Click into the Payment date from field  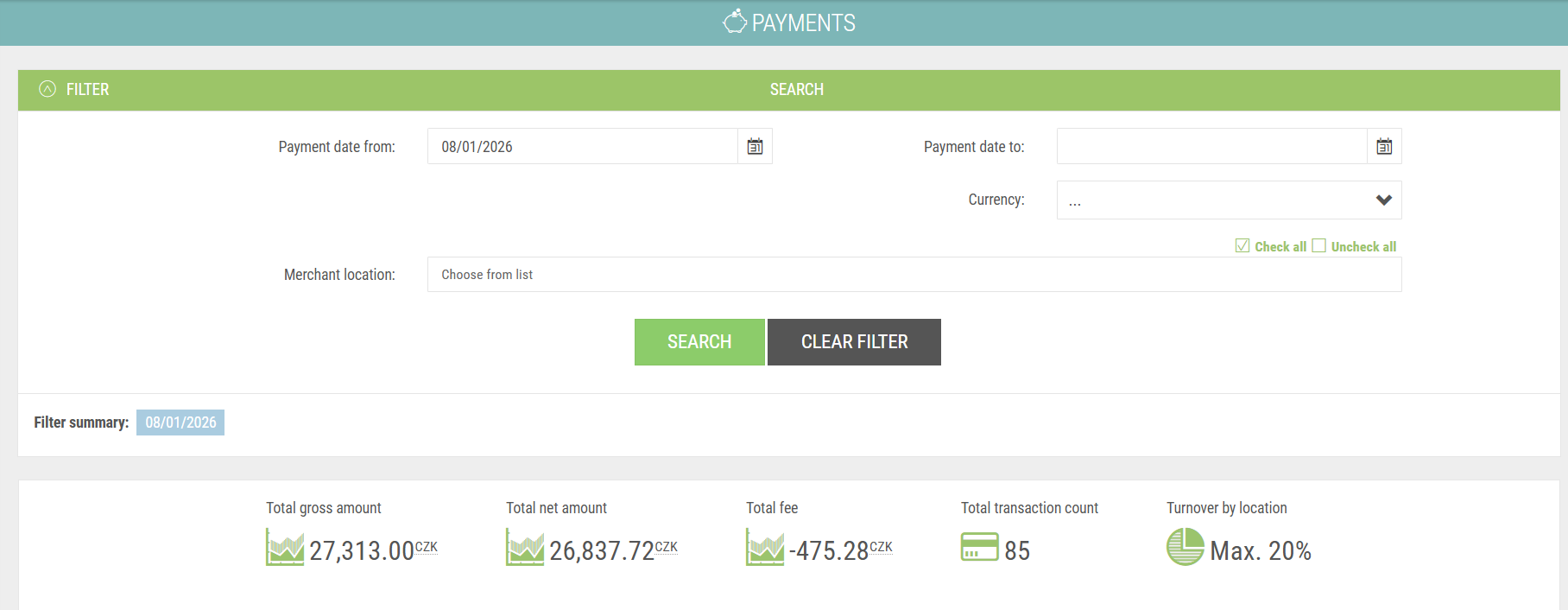click(x=583, y=147)
